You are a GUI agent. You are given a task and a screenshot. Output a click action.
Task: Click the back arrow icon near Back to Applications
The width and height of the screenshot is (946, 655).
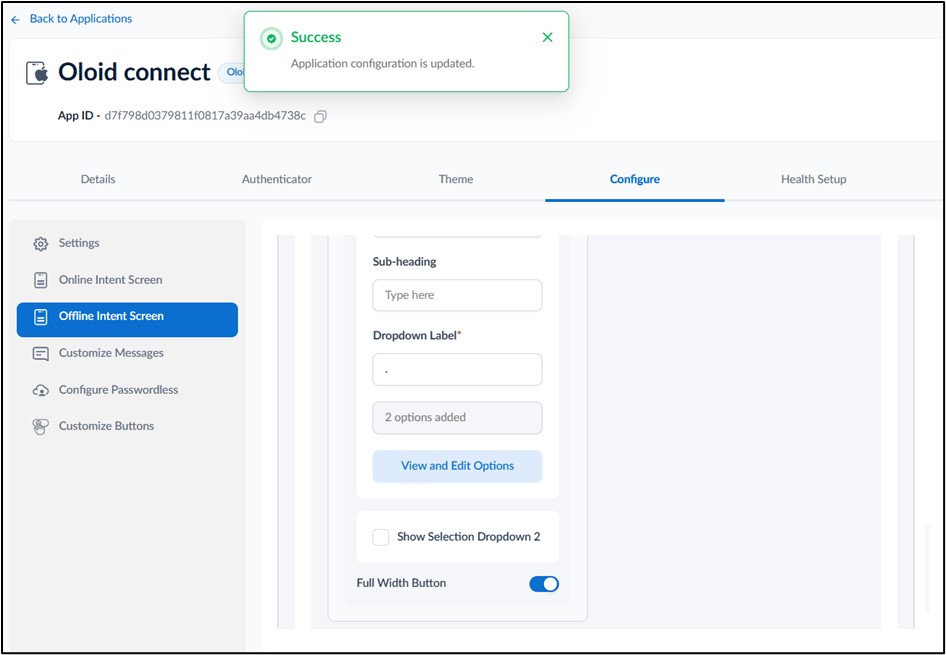click(16, 20)
